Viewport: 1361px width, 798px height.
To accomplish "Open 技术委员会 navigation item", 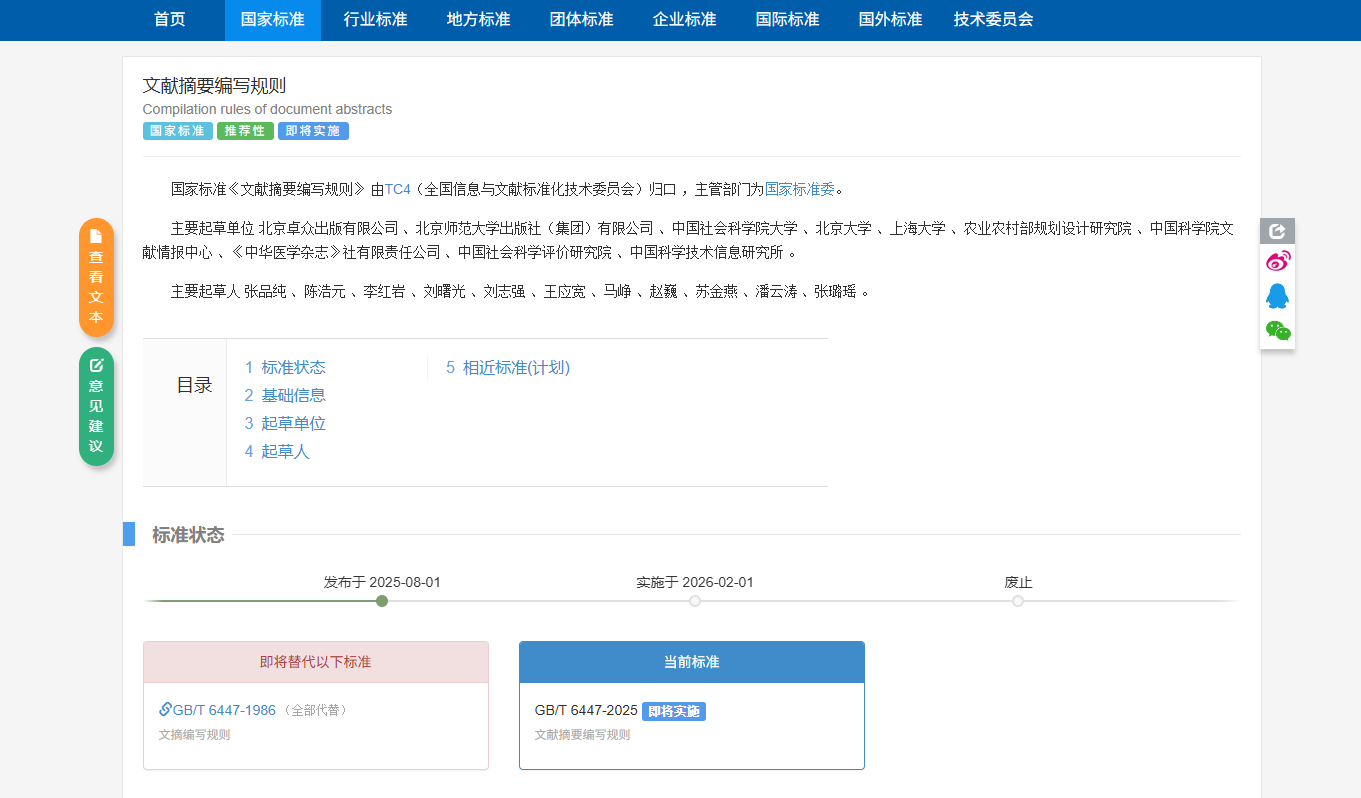I will (993, 19).
